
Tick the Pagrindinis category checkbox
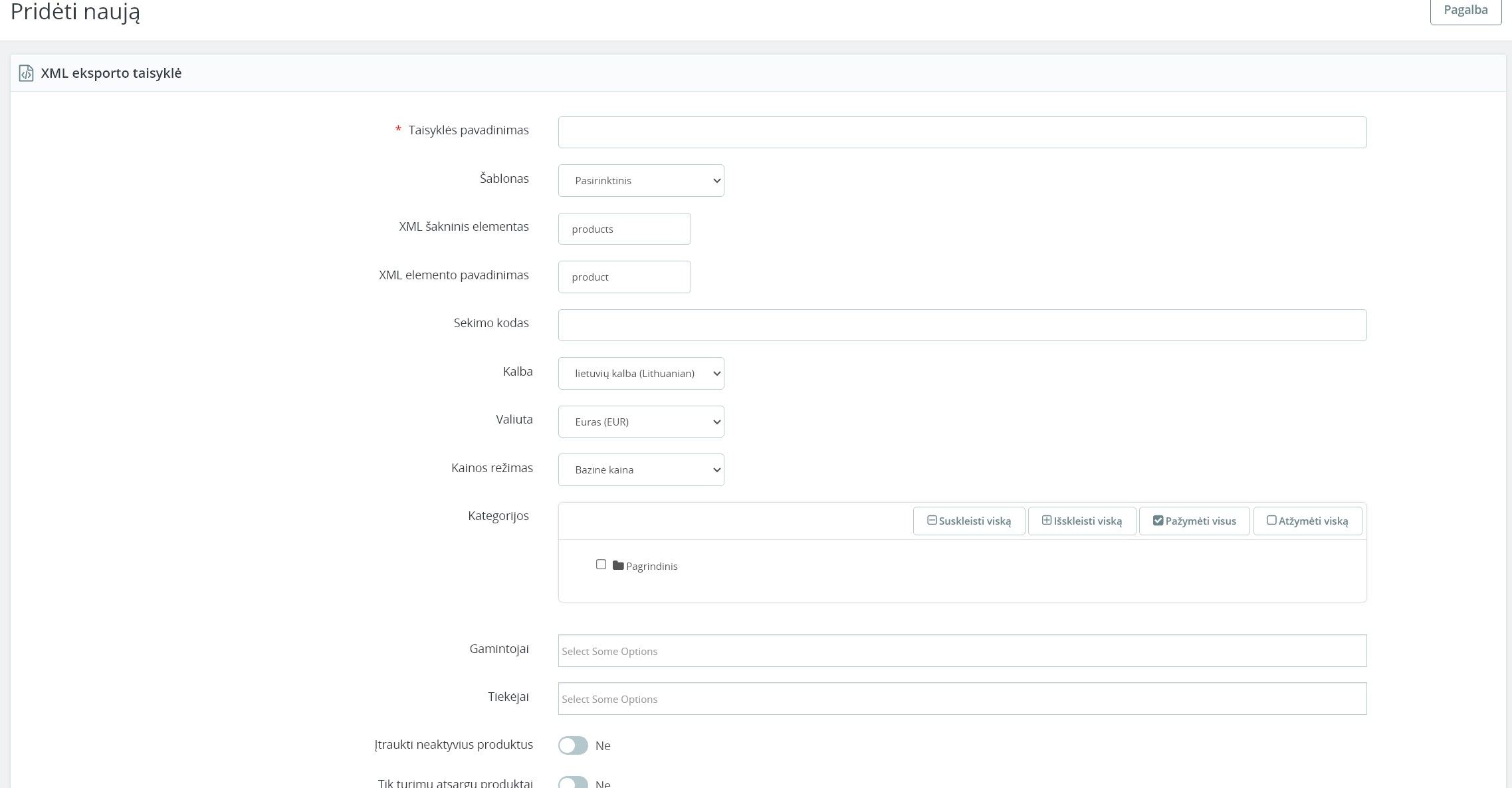[601, 565]
